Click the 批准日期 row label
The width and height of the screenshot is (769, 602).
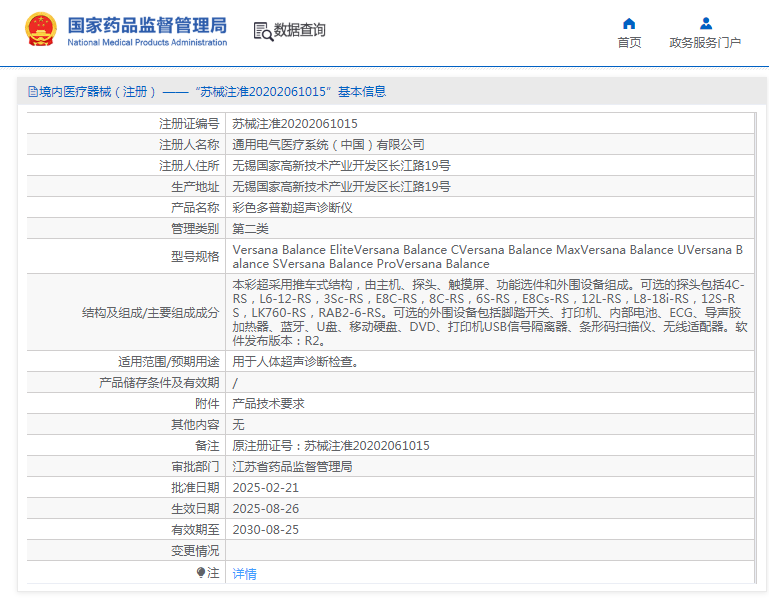[195, 488]
